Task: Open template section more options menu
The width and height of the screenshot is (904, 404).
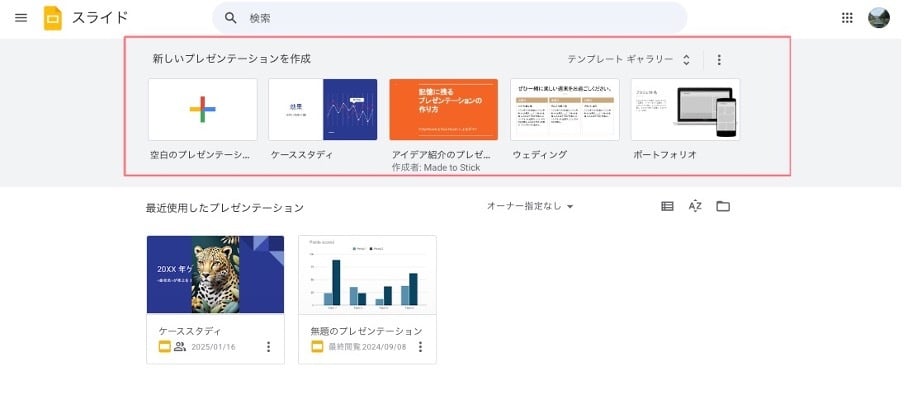Action: [x=719, y=60]
